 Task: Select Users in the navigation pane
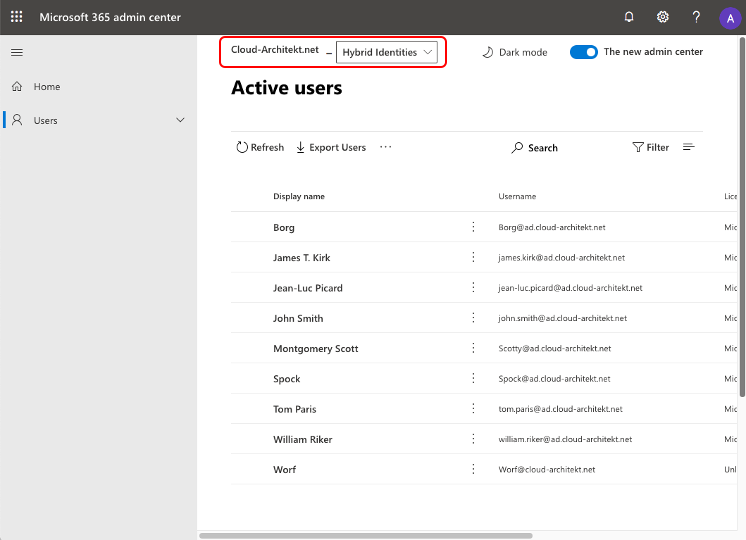coord(45,121)
